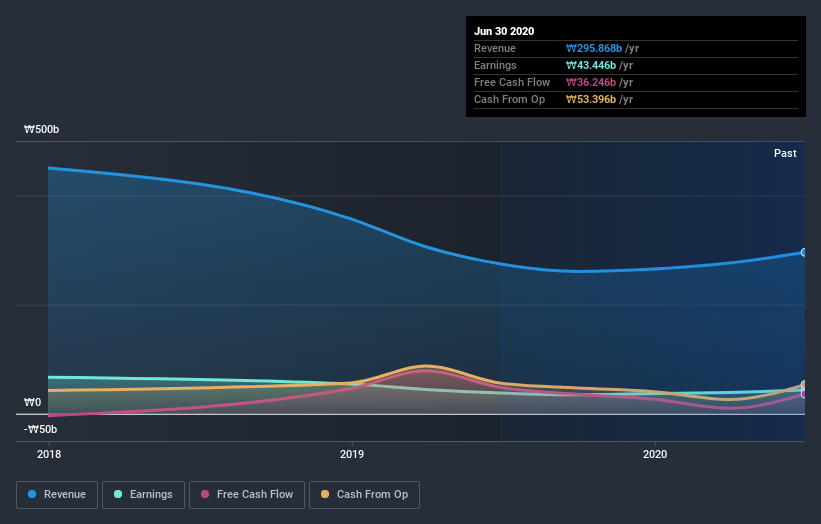The width and height of the screenshot is (821, 524).
Task: Click the ₩36.246b free cash flow value
Action: (591, 82)
